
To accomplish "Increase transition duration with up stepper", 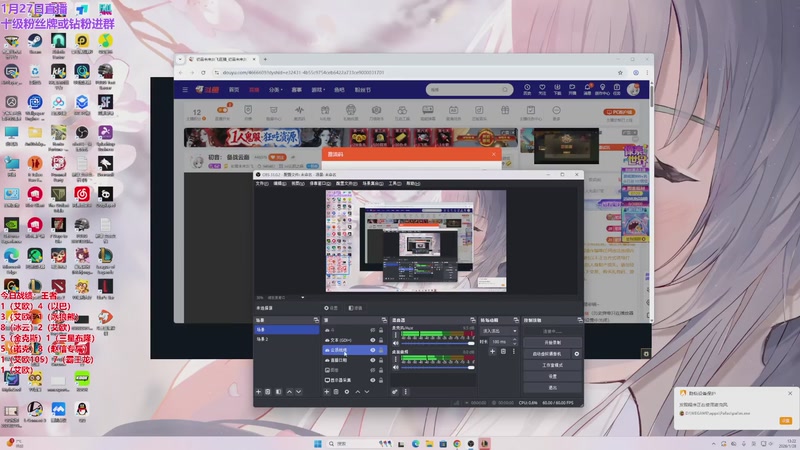I will pyautogui.click(x=514, y=340).
